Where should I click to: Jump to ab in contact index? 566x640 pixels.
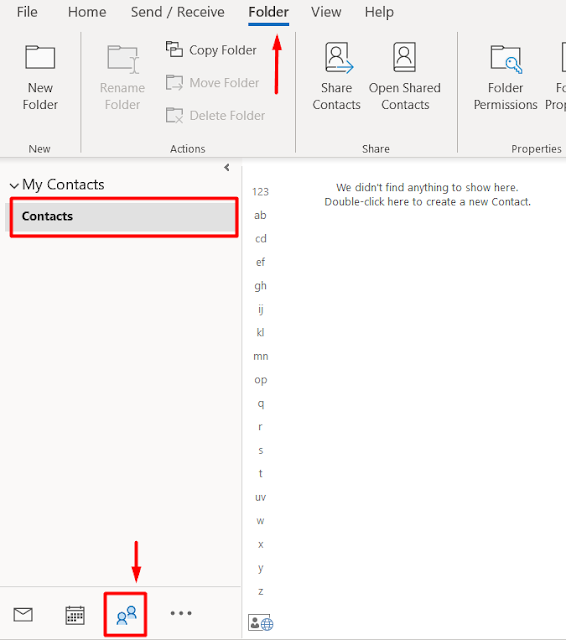(260, 215)
